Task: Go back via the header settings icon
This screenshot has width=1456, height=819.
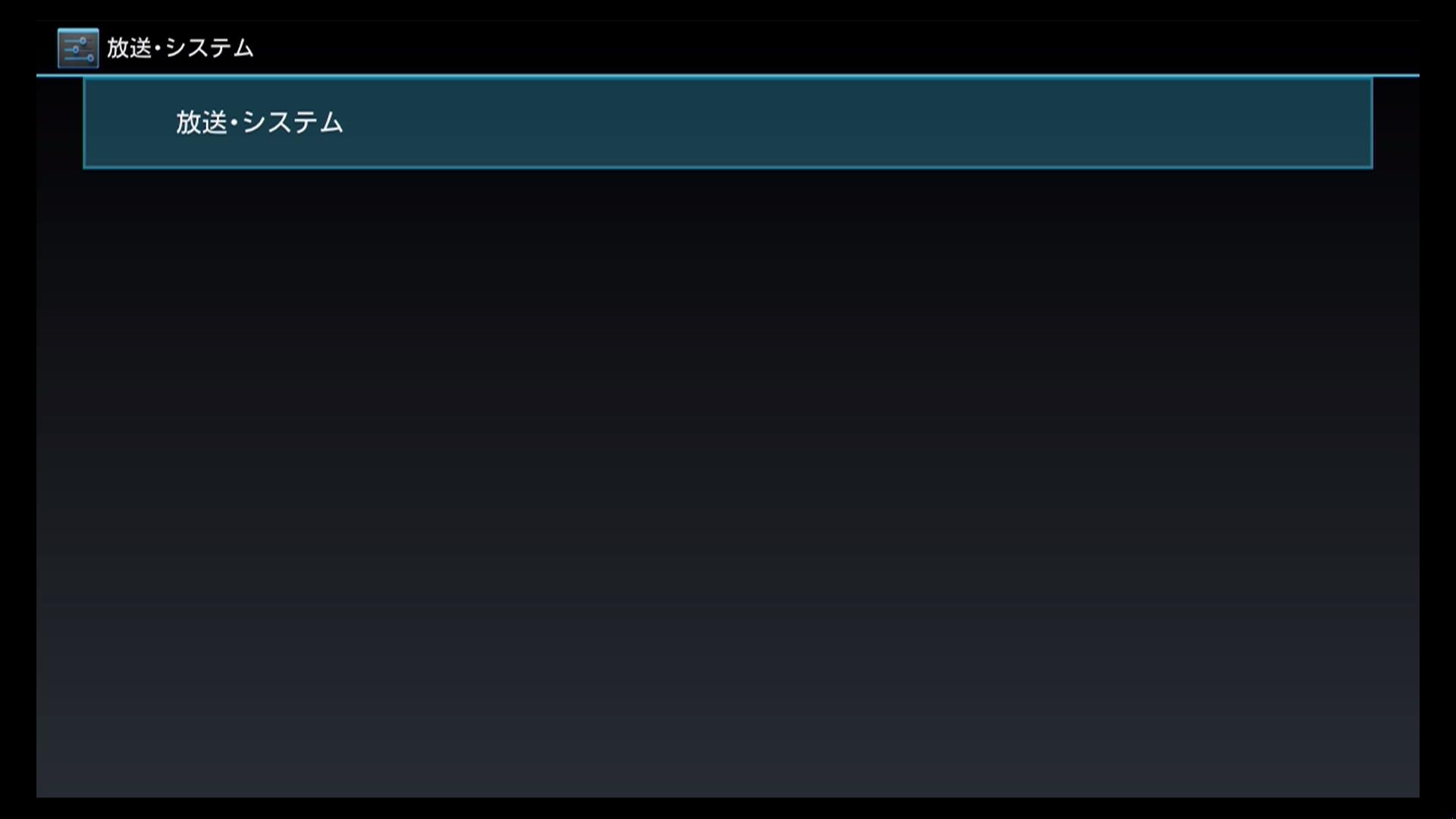Action: [78, 49]
